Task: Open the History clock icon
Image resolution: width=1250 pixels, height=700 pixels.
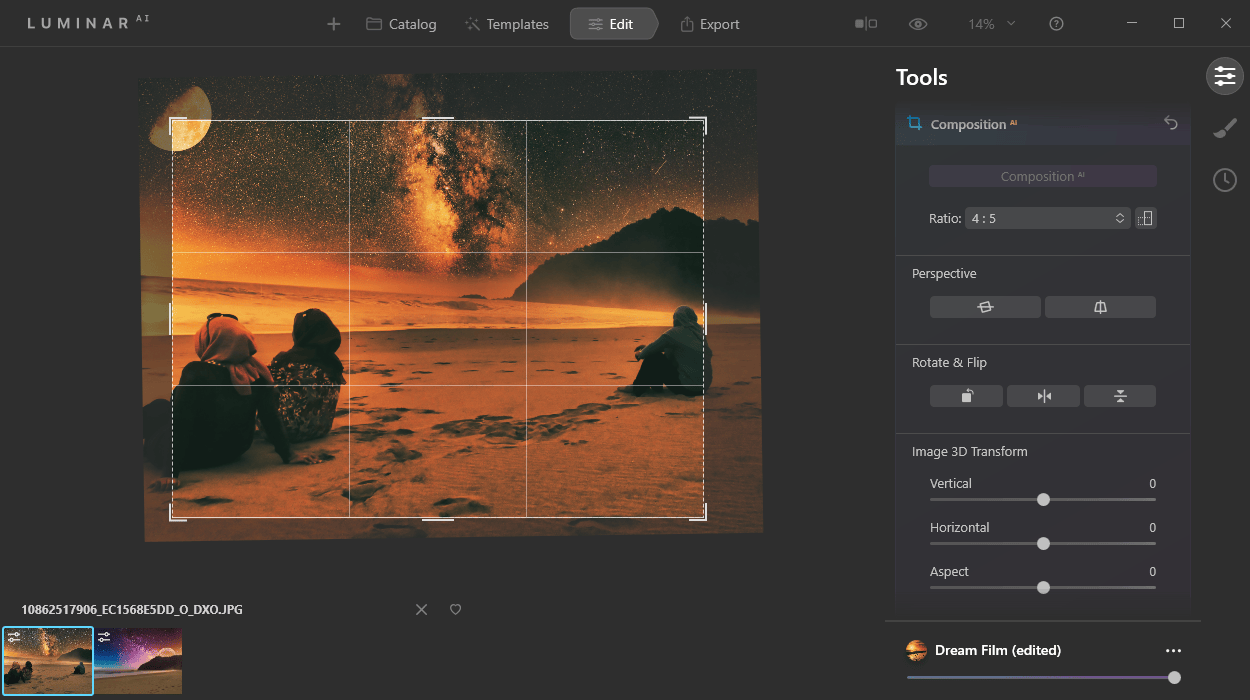Action: pos(1225,180)
